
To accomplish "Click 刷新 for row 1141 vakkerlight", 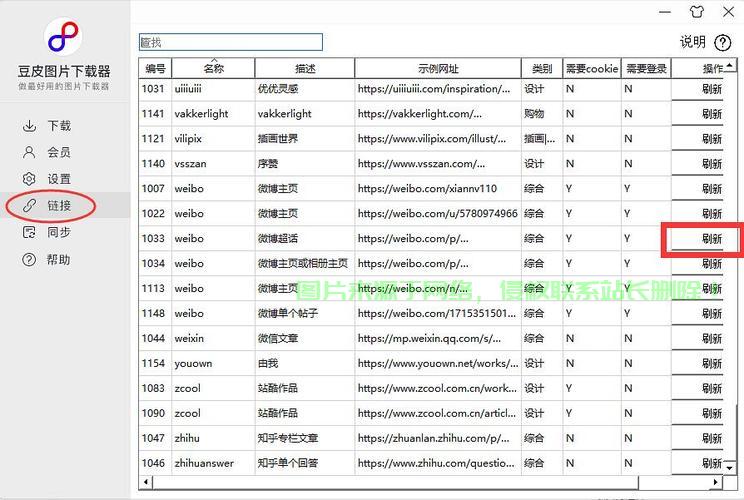I will click(x=712, y=114).
